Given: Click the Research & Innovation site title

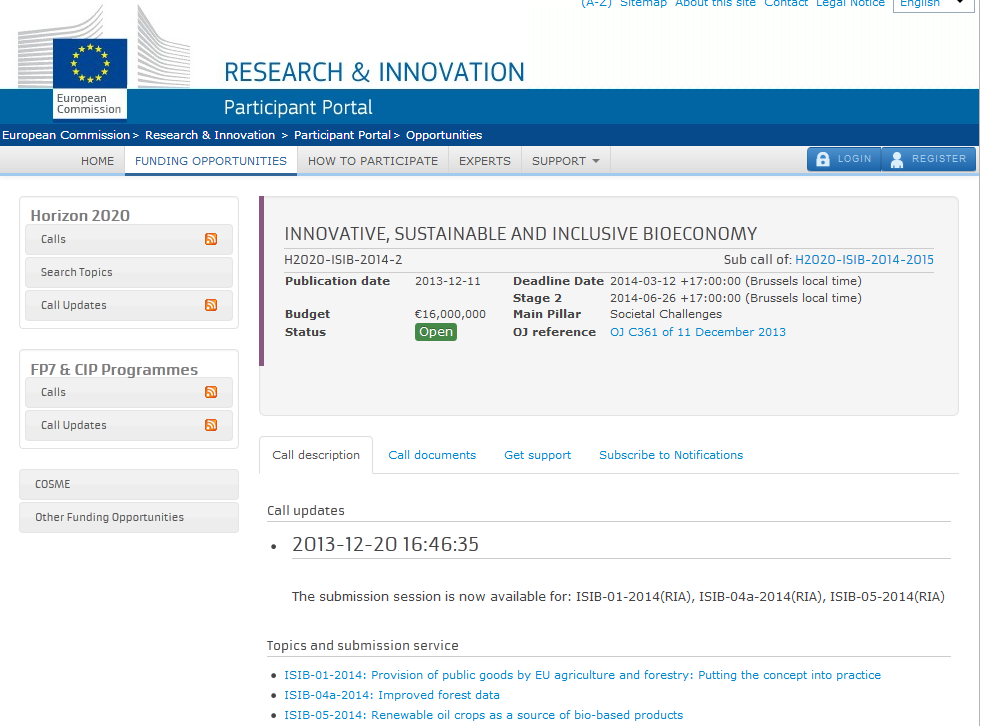Looking at the screenshot, I should point(374,72).
